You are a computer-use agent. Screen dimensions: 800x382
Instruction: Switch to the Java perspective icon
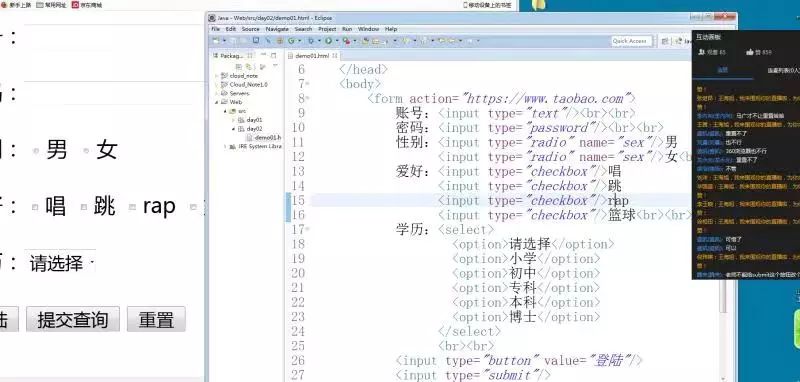pyautogui.click(x=679, y=41)
